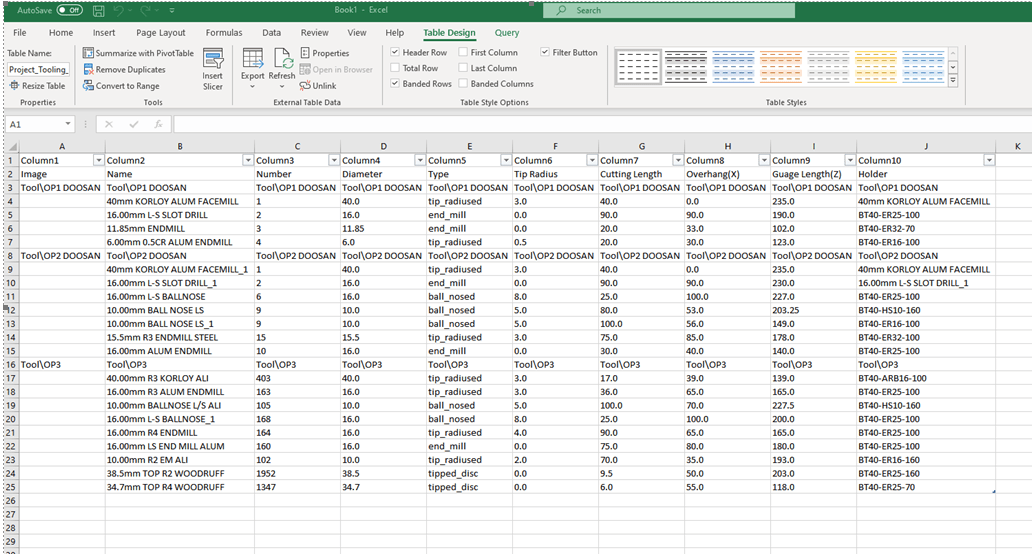Click Insert Slicer
The height and width of the screenshot is (554, 1032).
click(213, 69)
